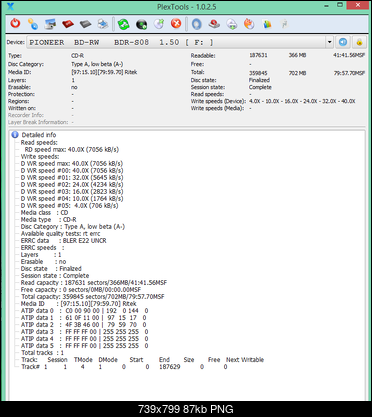
Task: Select 'Total capacity: 359845 sectors' row
Action: [x=93, y=297]
